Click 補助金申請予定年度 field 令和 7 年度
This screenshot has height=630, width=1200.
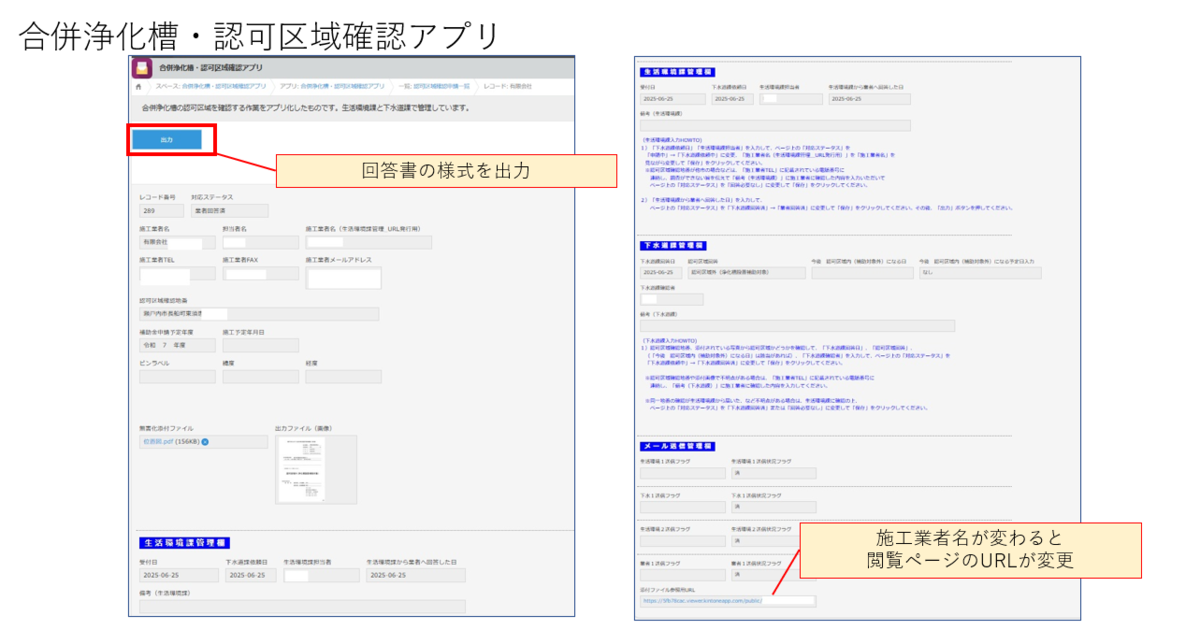click(x=176, y=345)
